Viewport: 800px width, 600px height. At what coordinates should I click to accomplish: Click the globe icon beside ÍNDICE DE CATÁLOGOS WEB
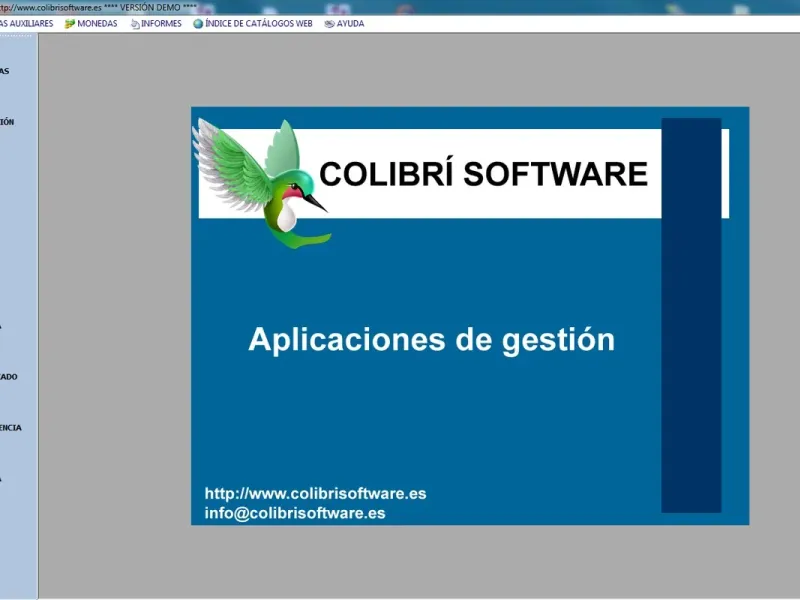click(198, 23)
